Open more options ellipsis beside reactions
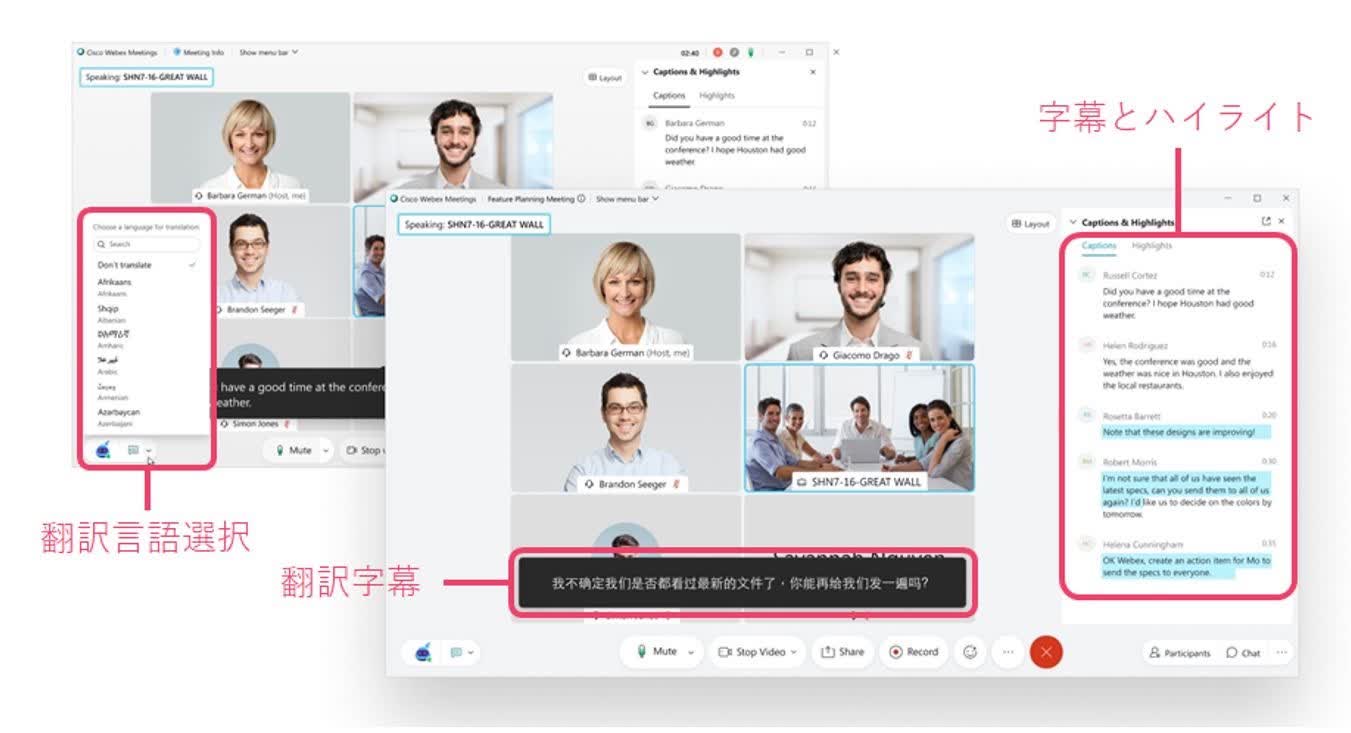Viewport: 1351px width, 733px height. pyautogui.click(x=1007, y=652)
